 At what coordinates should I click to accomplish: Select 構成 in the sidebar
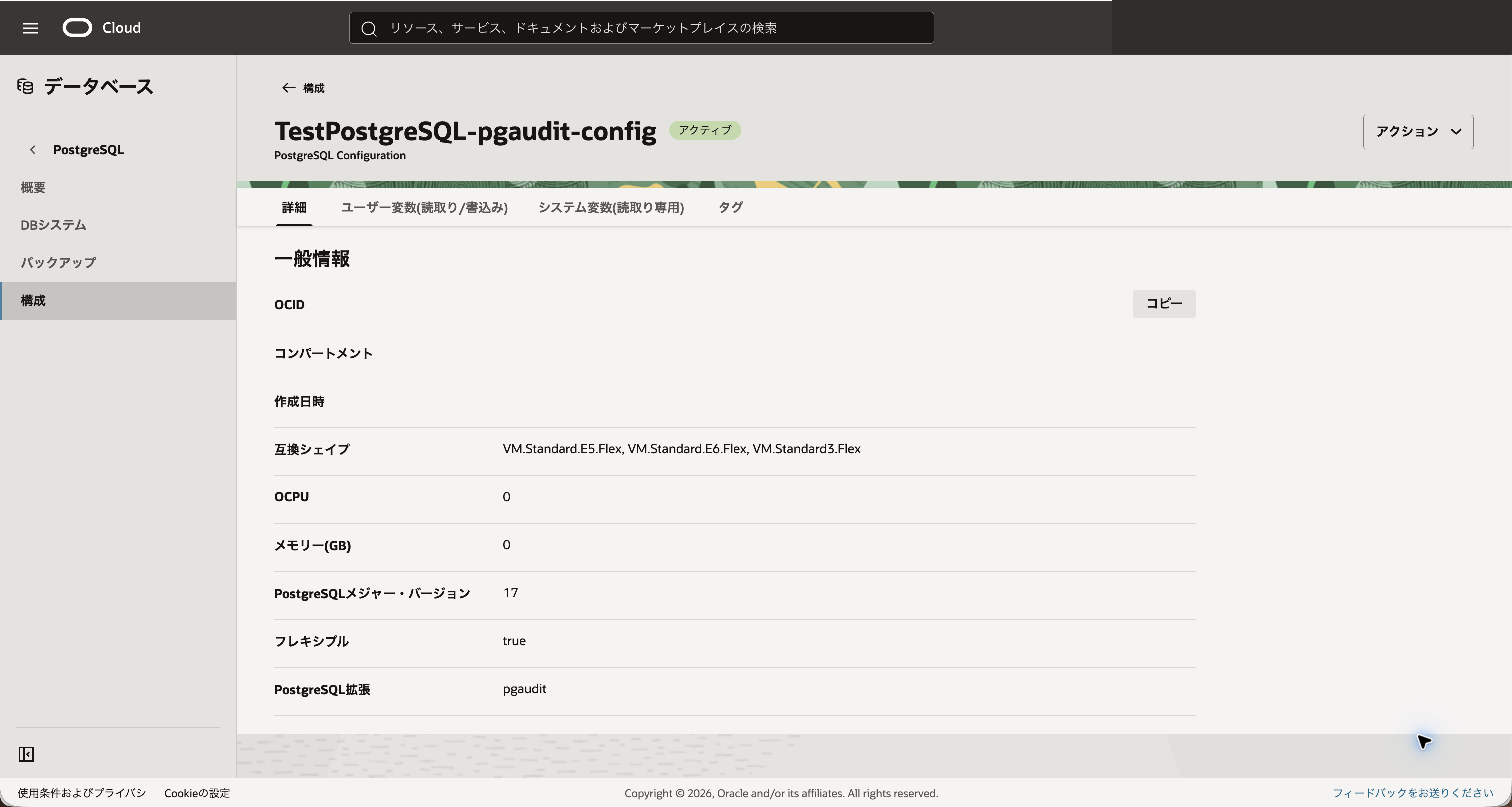point(118,301)
